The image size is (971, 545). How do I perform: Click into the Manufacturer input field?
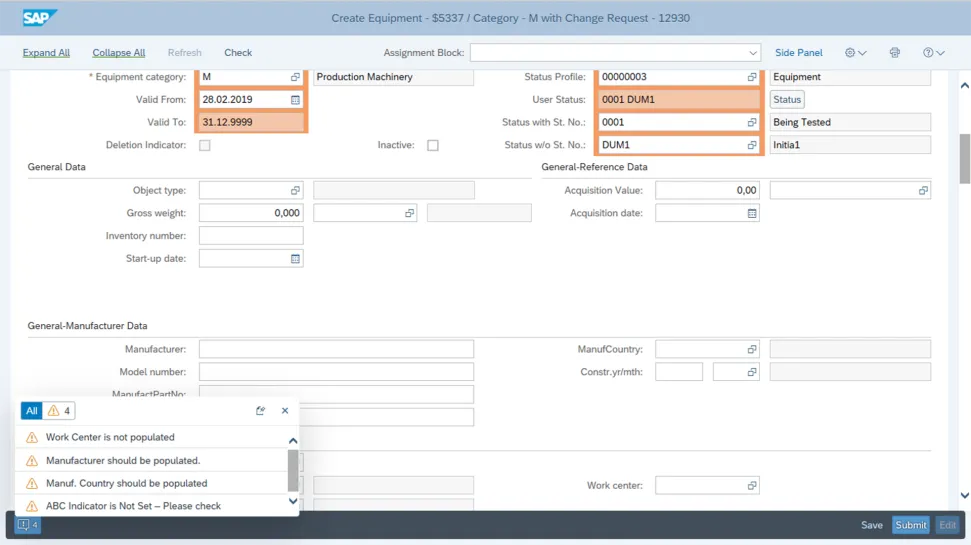[336, 349]
